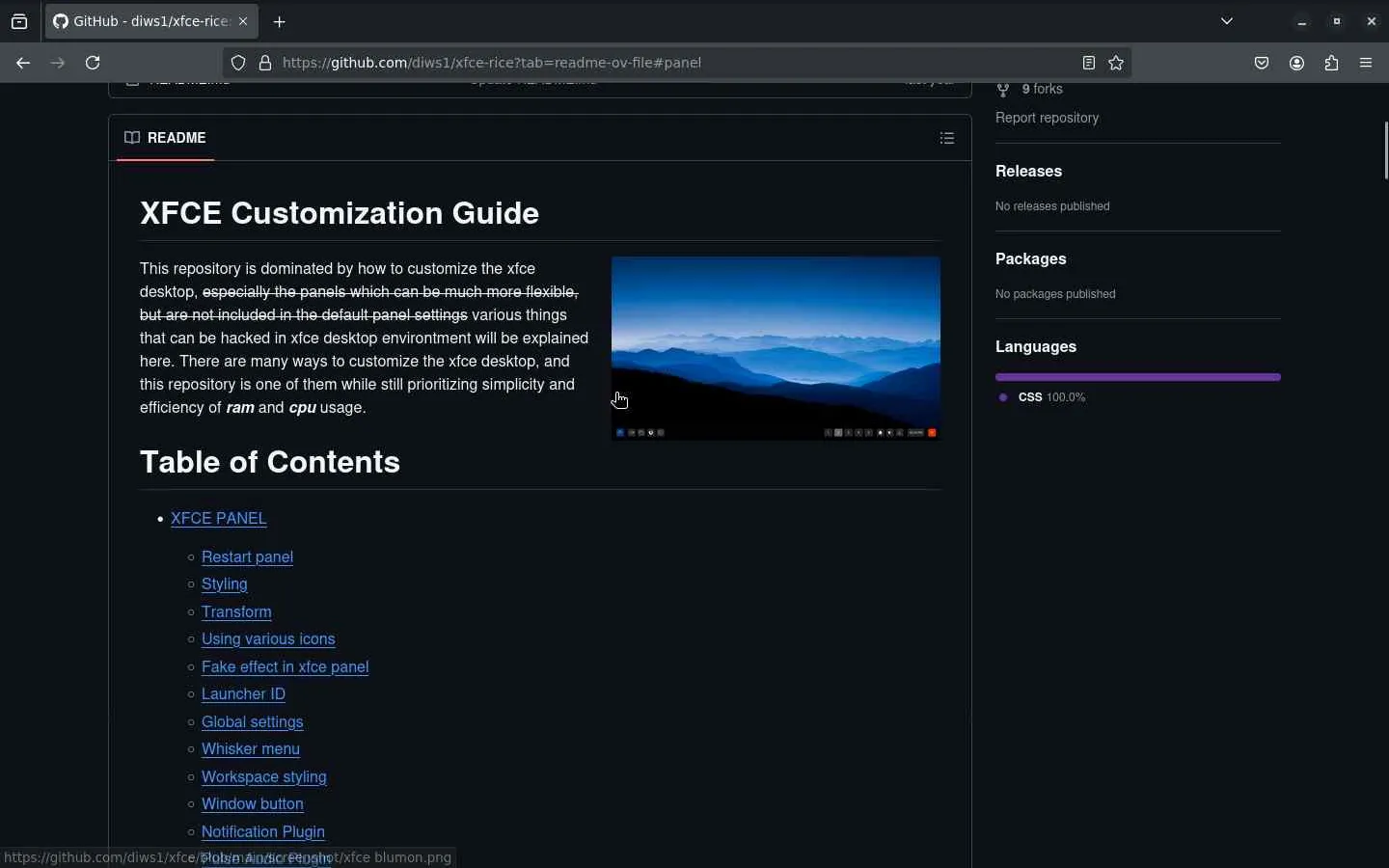Click the page vertical scrollbar thumb
Image resolution: width=1389 pixels, height=868 pixels.
point(1385,150)
